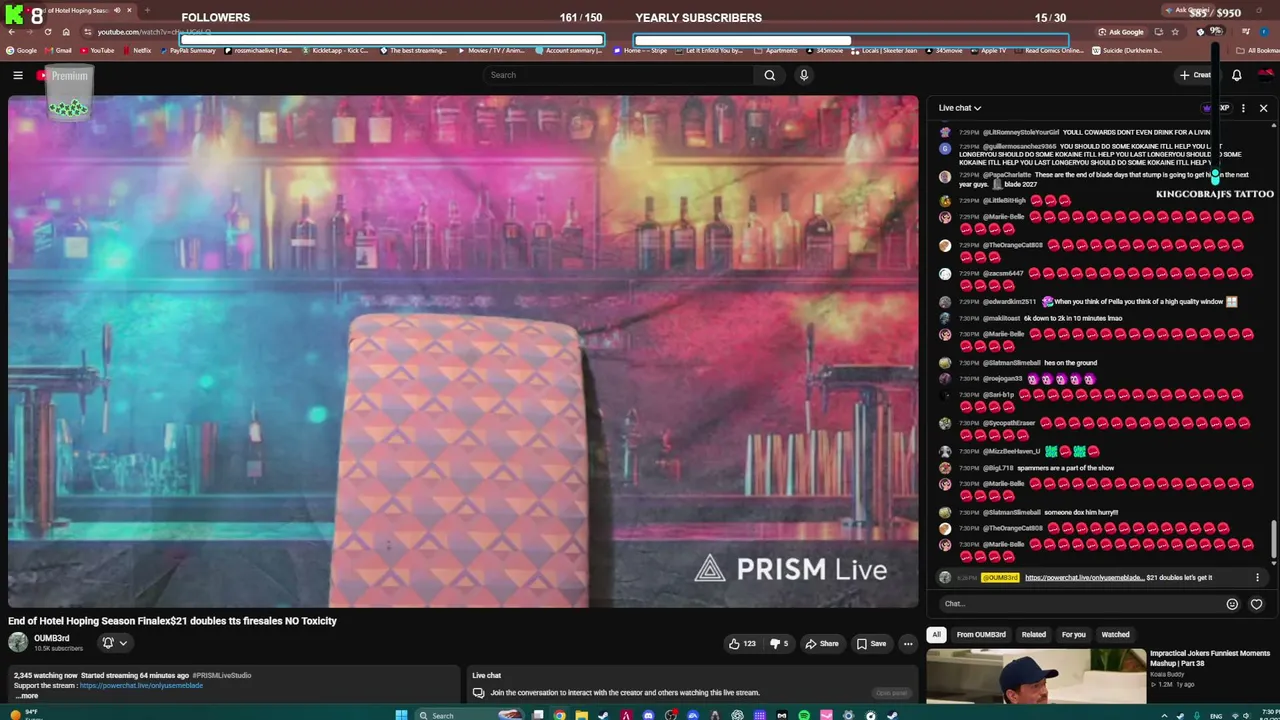Open the PayPal Summary bookmark
Image resolution: width=1280 pixels, height=720 pixels.
pos(187,50)
